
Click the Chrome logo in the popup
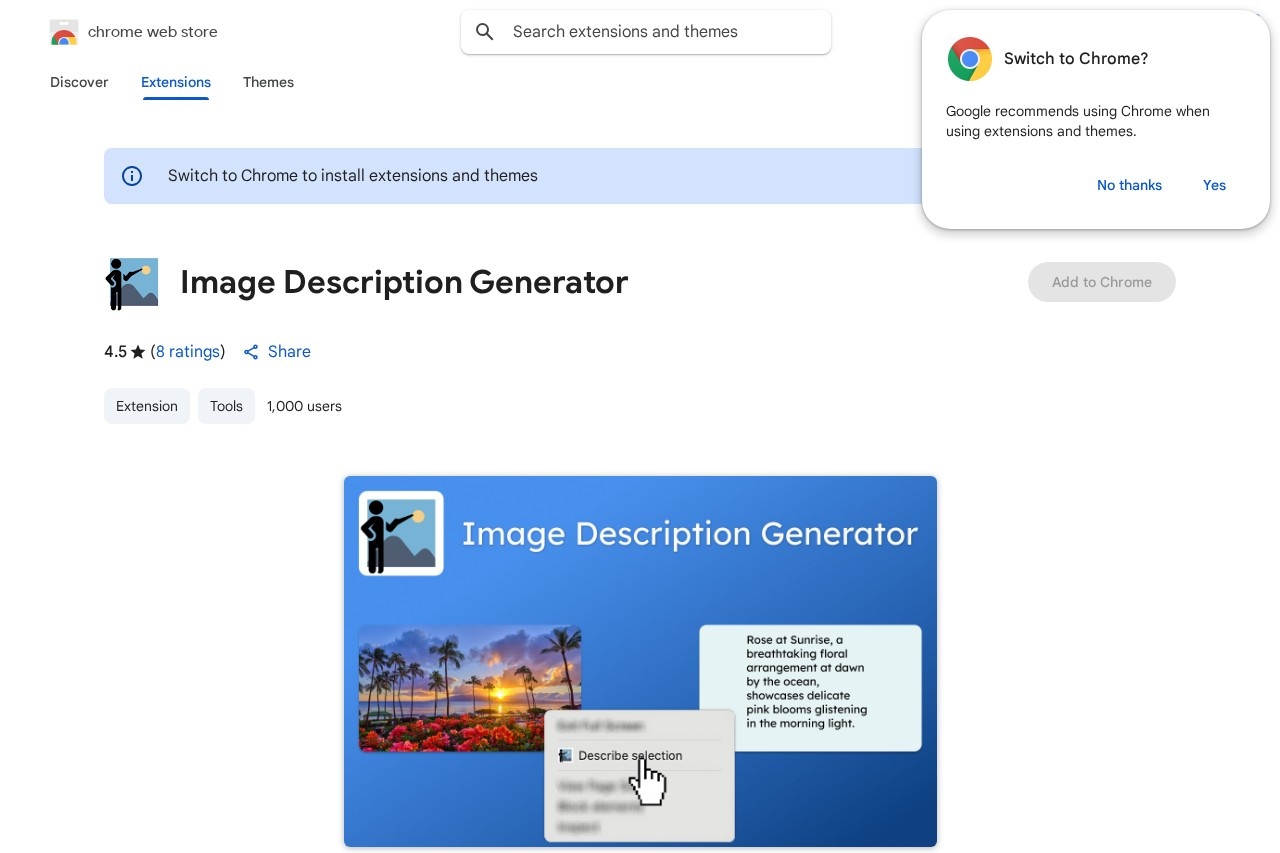(x=969, y=59)
